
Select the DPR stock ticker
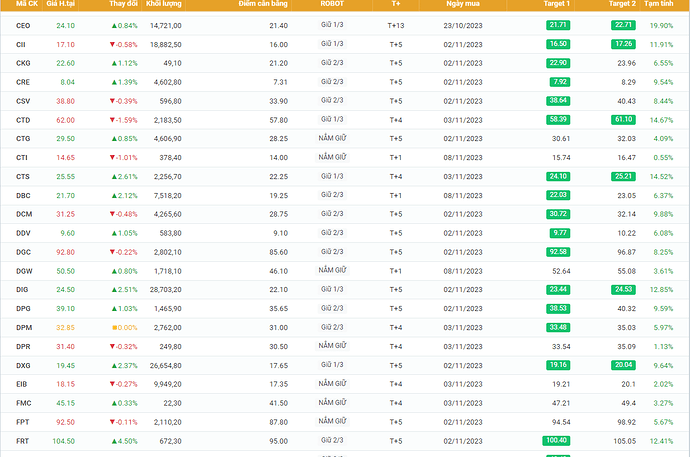(23, 346)
